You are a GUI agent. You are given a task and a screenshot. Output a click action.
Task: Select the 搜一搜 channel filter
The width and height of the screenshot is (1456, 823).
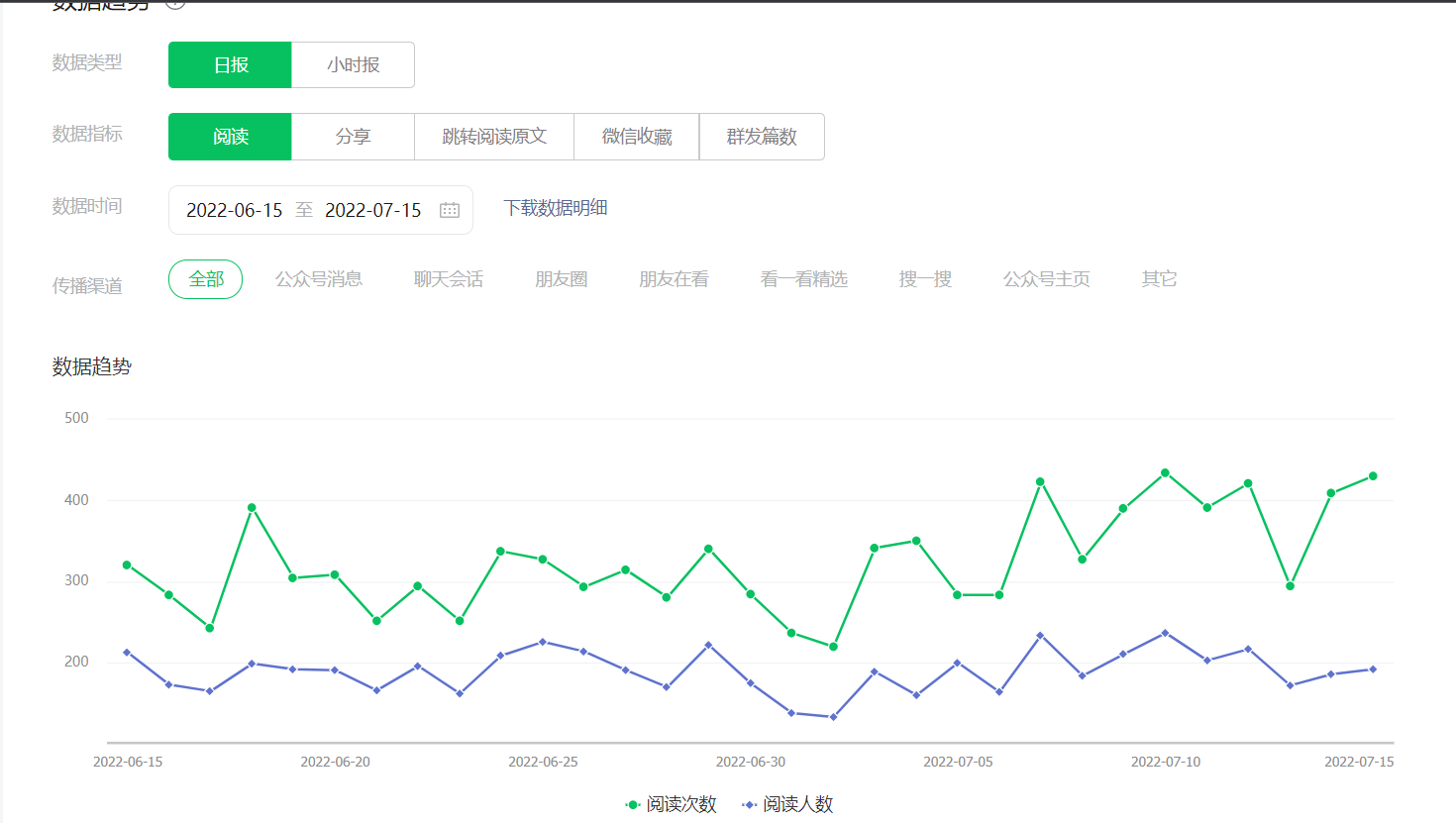[x=925, y=279]
